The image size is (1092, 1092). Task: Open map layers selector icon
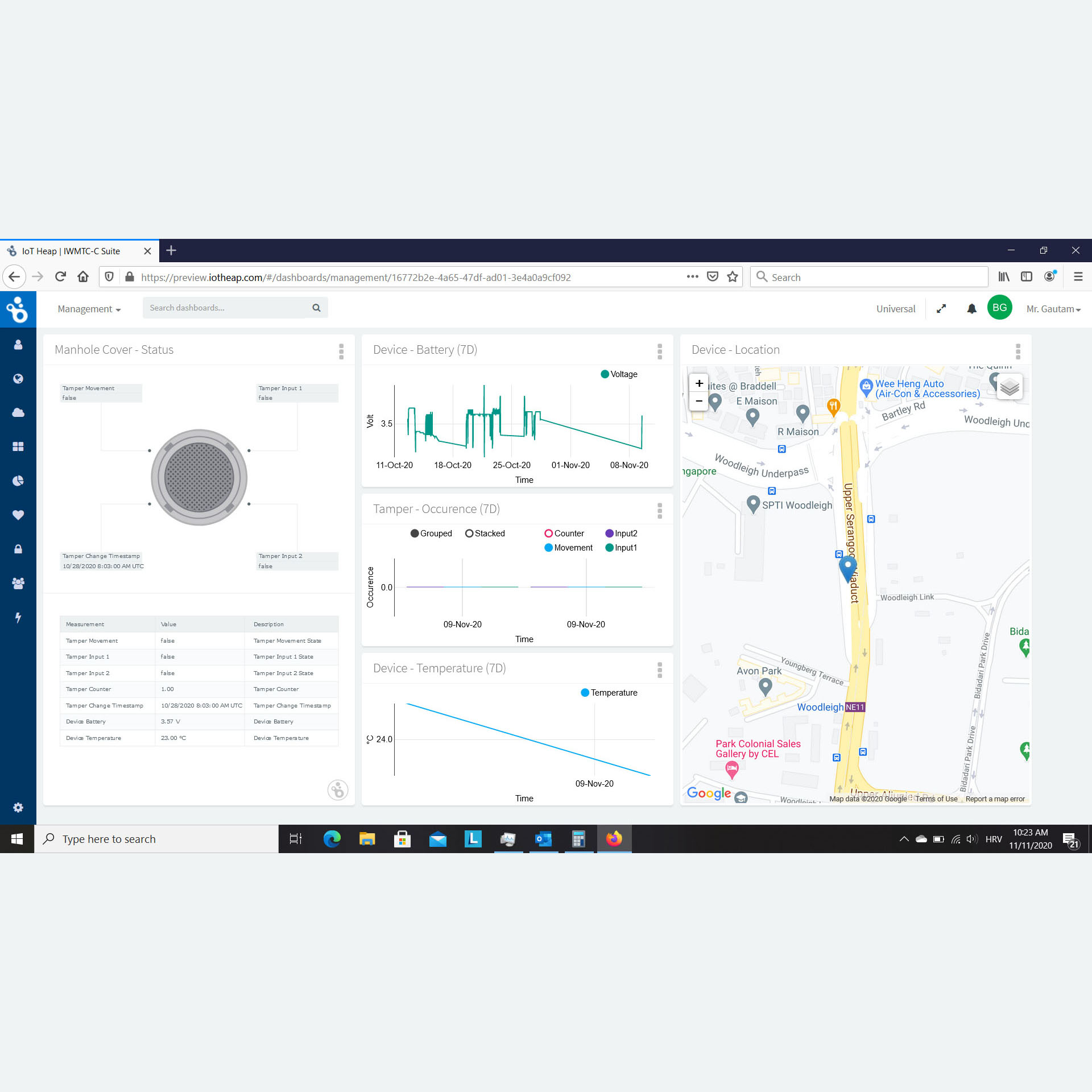1009,387
